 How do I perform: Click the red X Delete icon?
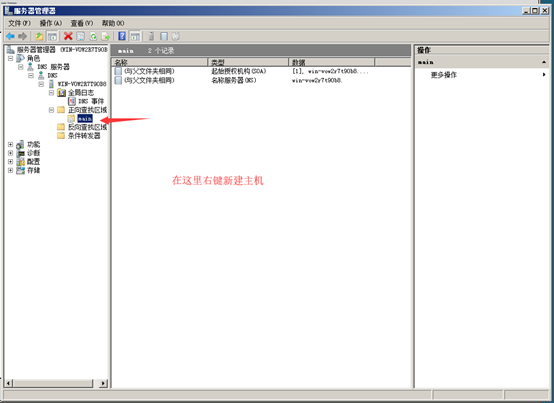click(x=68, y=36)
